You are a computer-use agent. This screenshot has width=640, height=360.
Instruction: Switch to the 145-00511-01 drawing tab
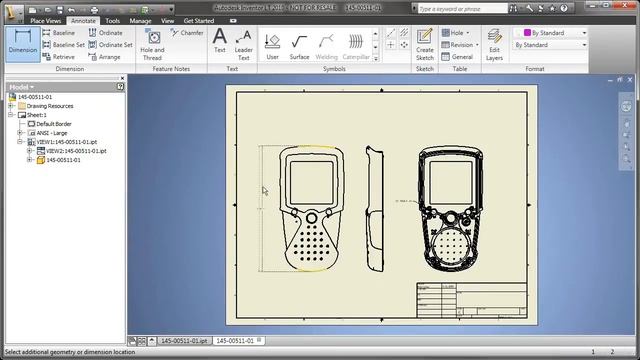[x=239, y=340]
